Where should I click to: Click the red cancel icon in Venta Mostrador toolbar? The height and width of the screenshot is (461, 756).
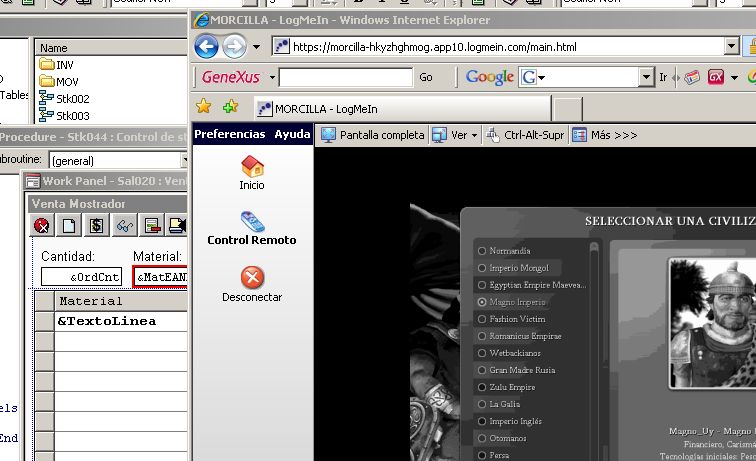(42, 226)
